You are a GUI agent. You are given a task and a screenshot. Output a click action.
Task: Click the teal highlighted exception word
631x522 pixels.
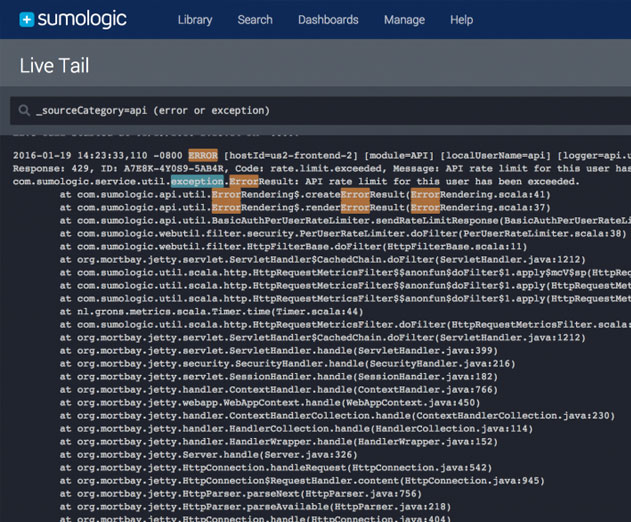[197, 182]
